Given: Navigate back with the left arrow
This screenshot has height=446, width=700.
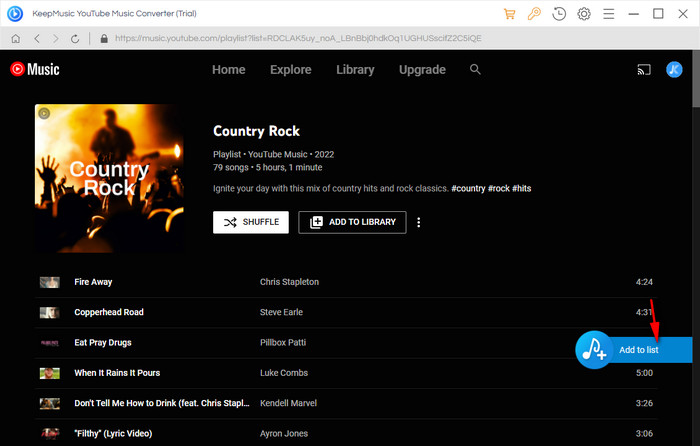Looking at the screenshot, I should click(x=37, y=38).
